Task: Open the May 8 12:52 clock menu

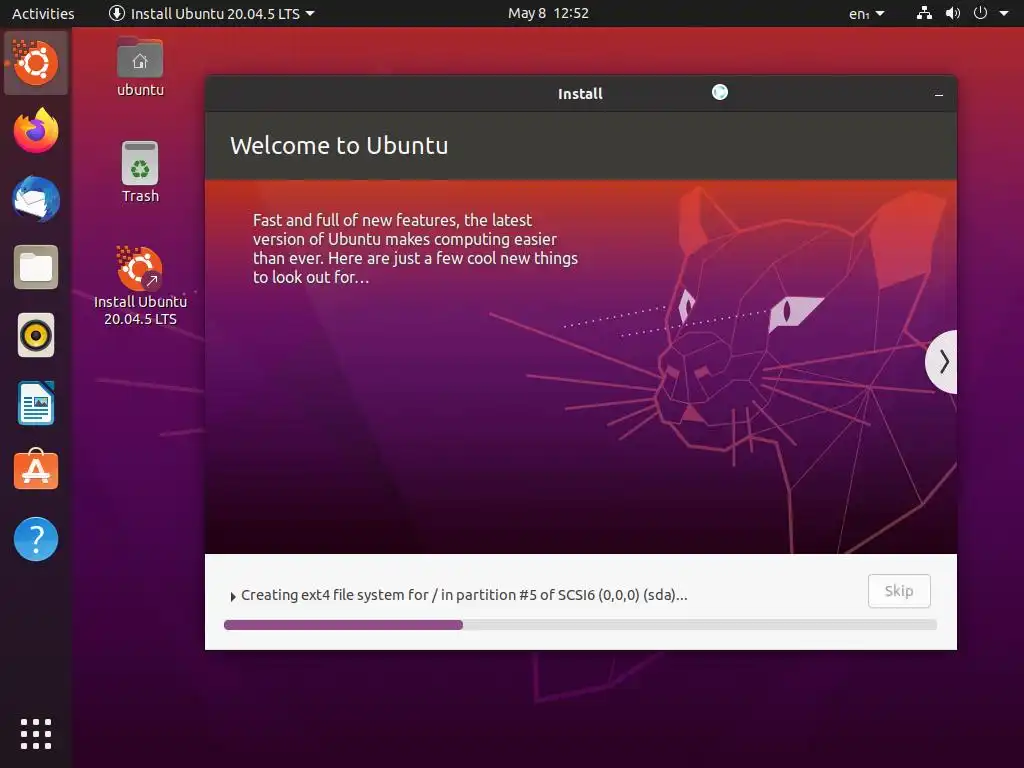Action: 548,13
